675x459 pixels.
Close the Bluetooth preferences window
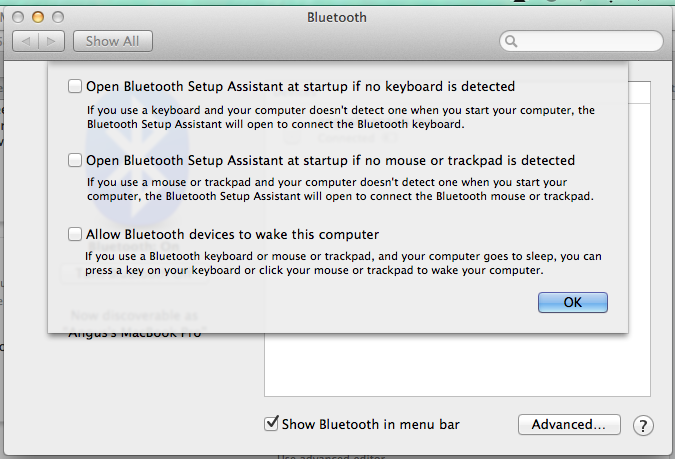20,18
